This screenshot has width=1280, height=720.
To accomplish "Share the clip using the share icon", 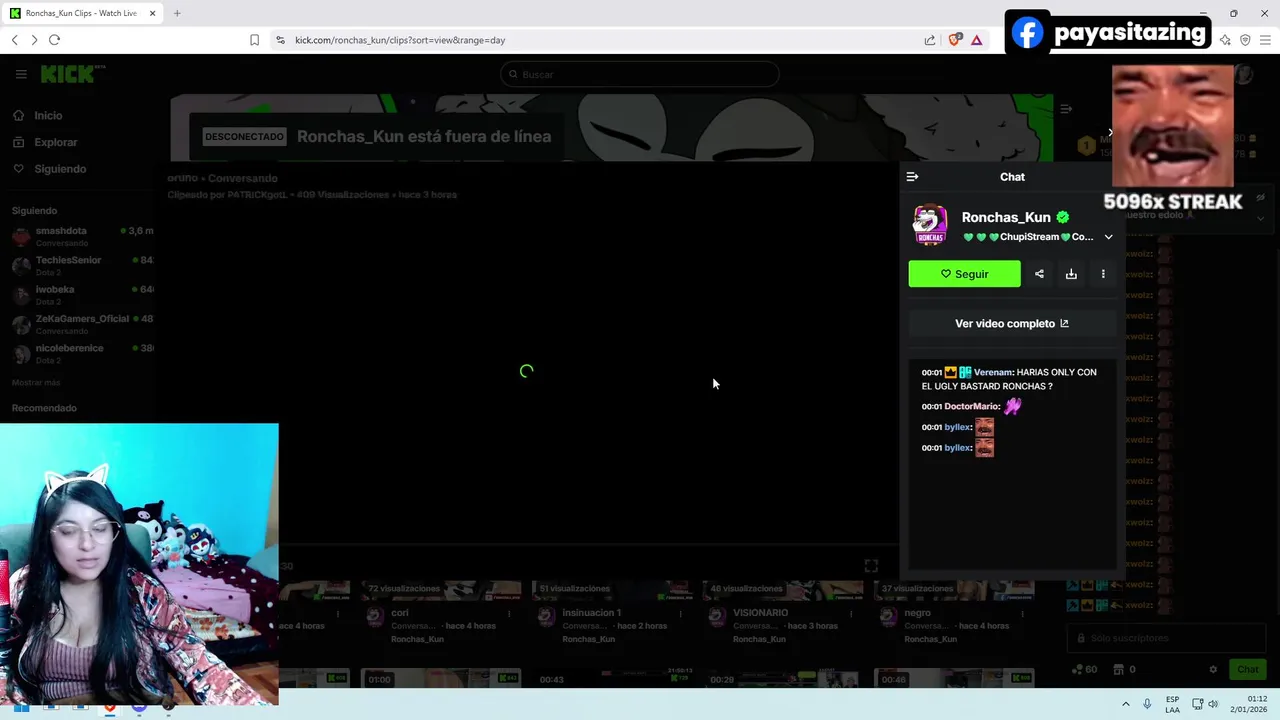I will point(1039,274).
